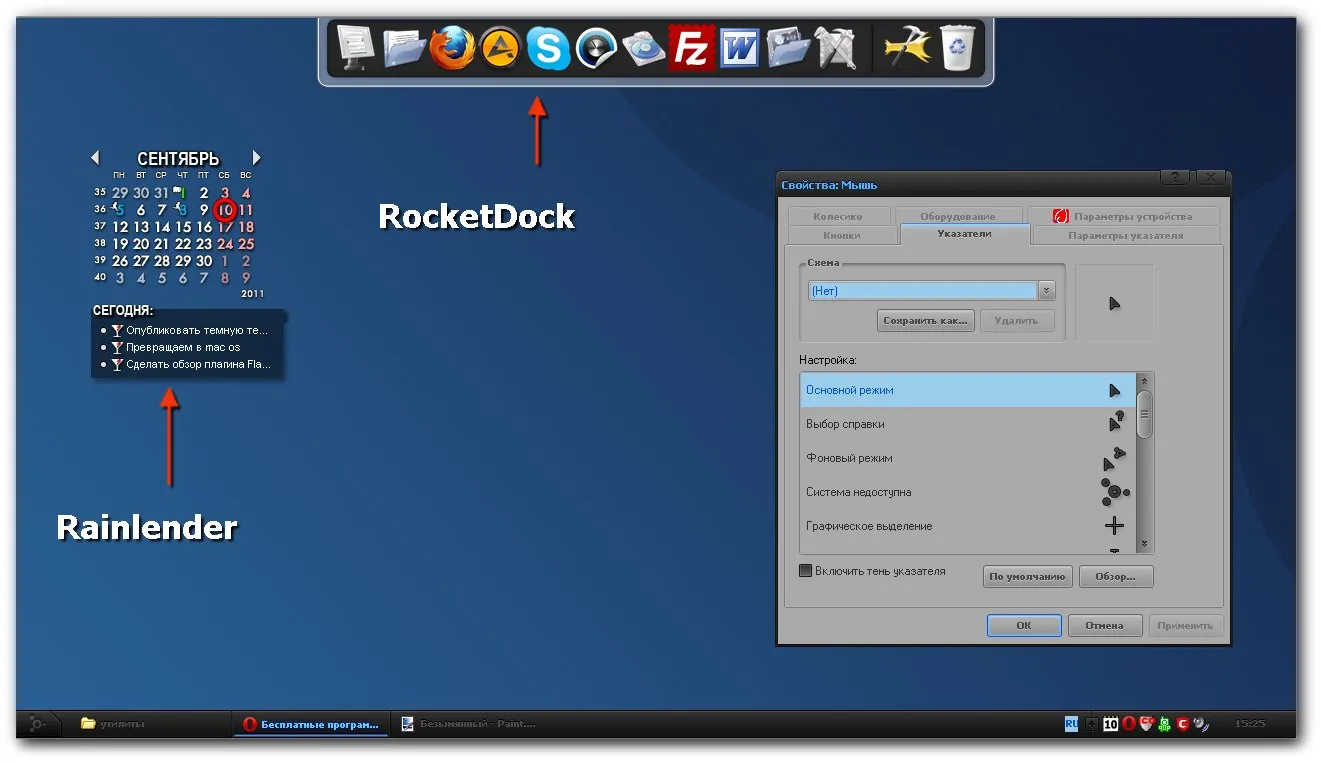Click the disabled Удалить button

pos(1017,321)
